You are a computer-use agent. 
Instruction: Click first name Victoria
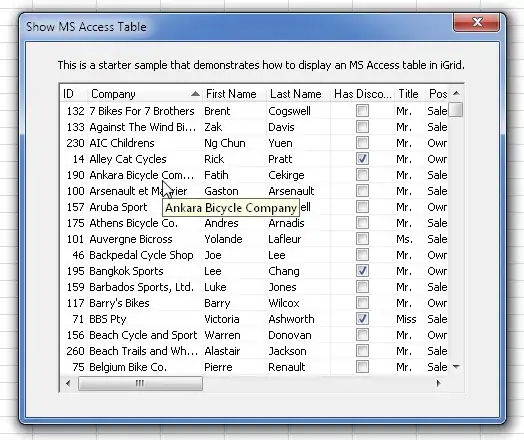click(x=222, y=319)
